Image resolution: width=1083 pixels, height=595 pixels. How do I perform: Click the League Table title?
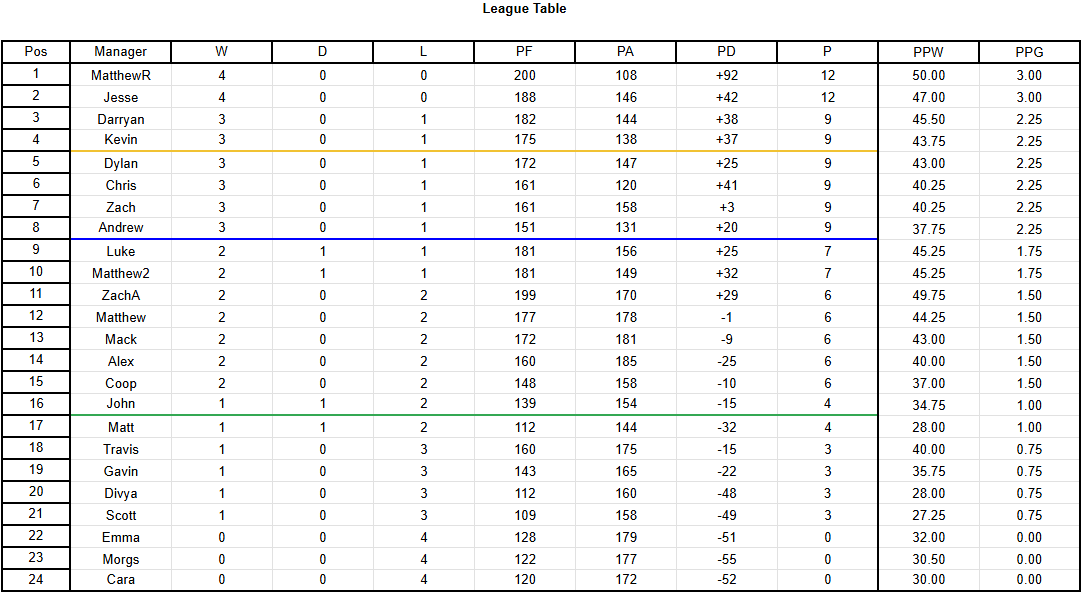524,9
